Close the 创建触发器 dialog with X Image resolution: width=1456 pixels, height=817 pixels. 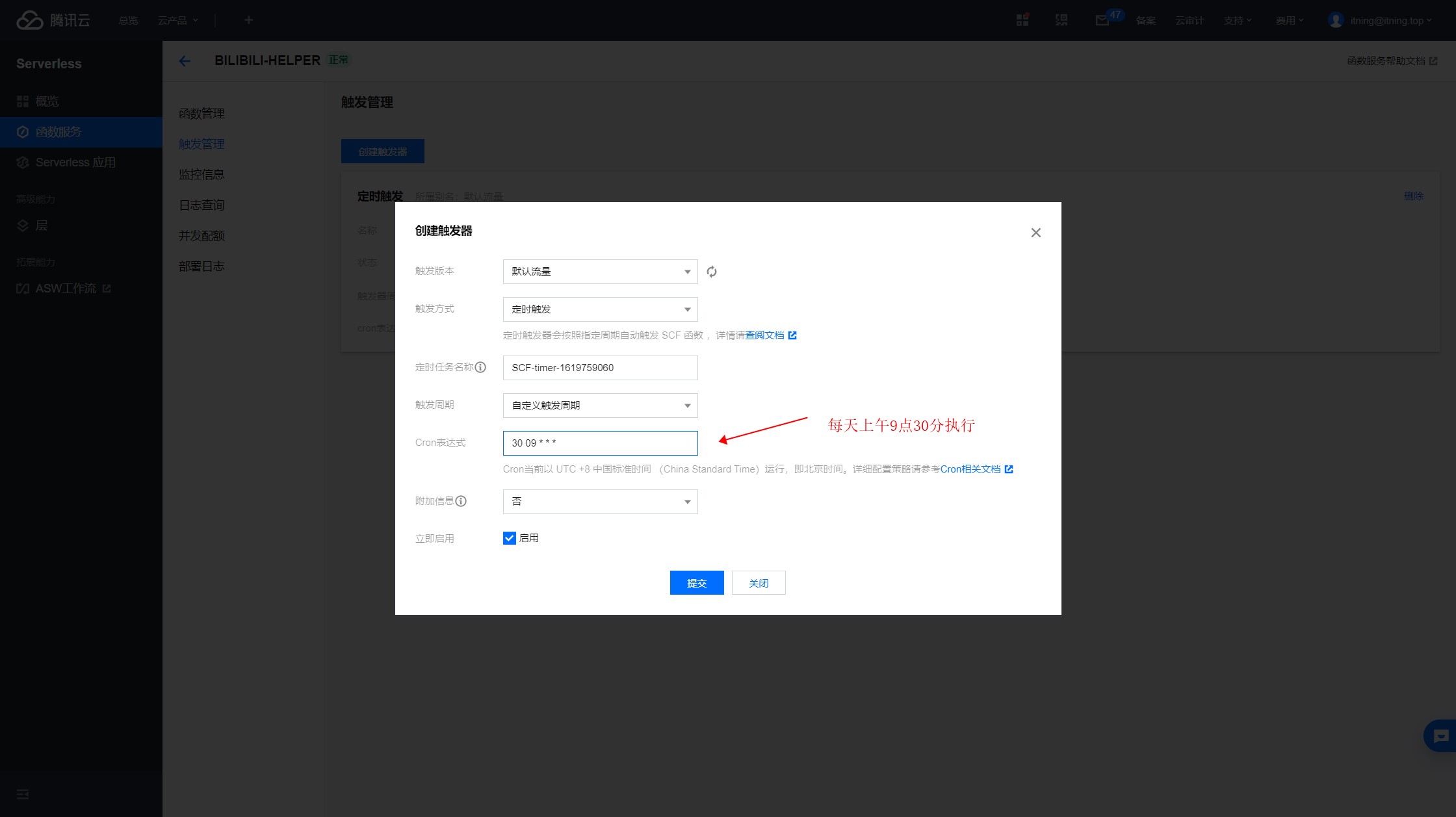(1035, 233)
